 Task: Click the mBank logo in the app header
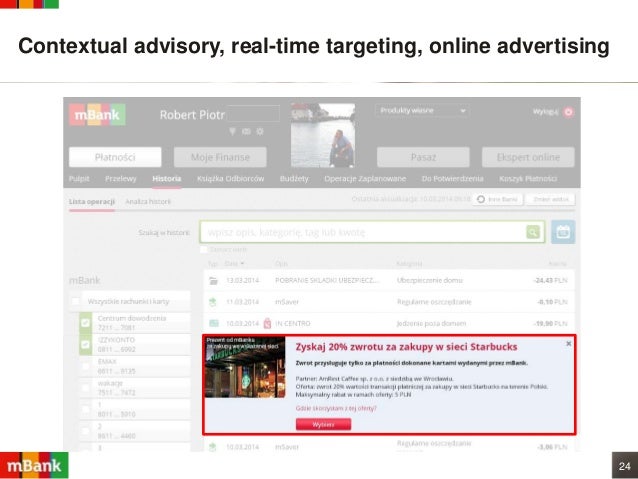tap(97, 115)
